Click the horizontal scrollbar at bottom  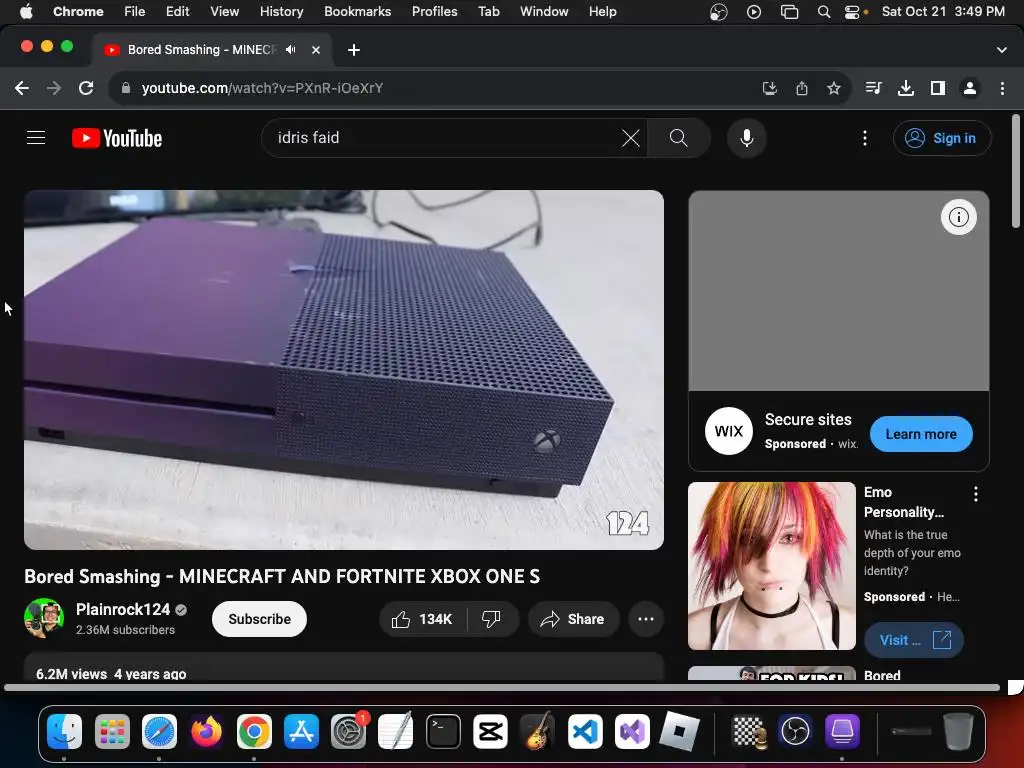pos(502,687)
